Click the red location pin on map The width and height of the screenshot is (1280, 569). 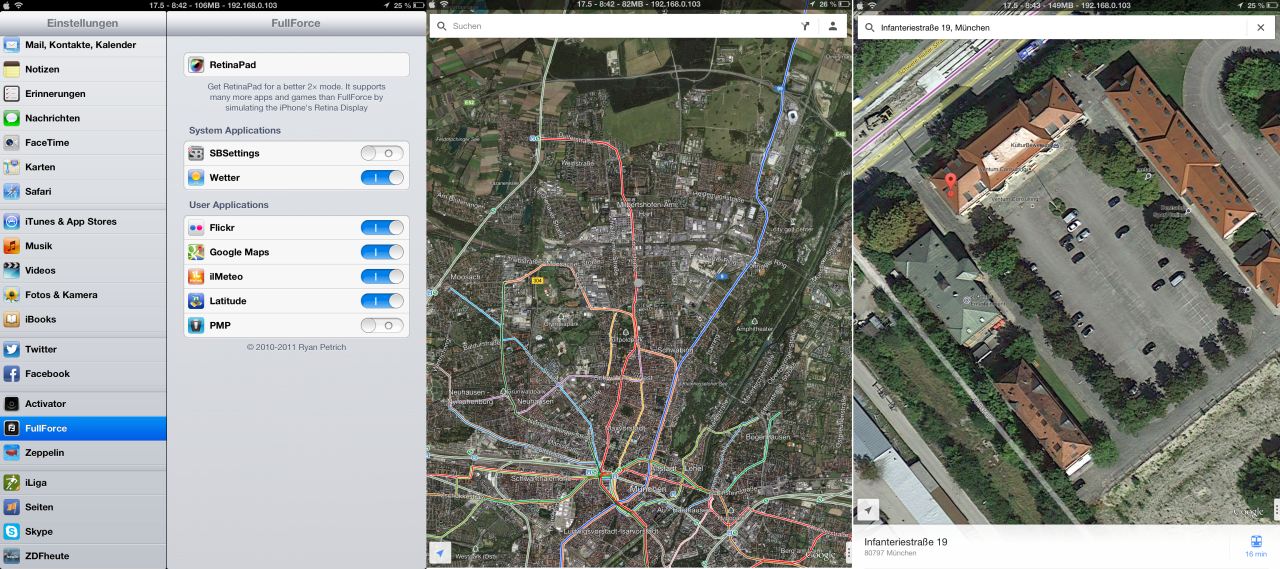(x=951, y=184)
